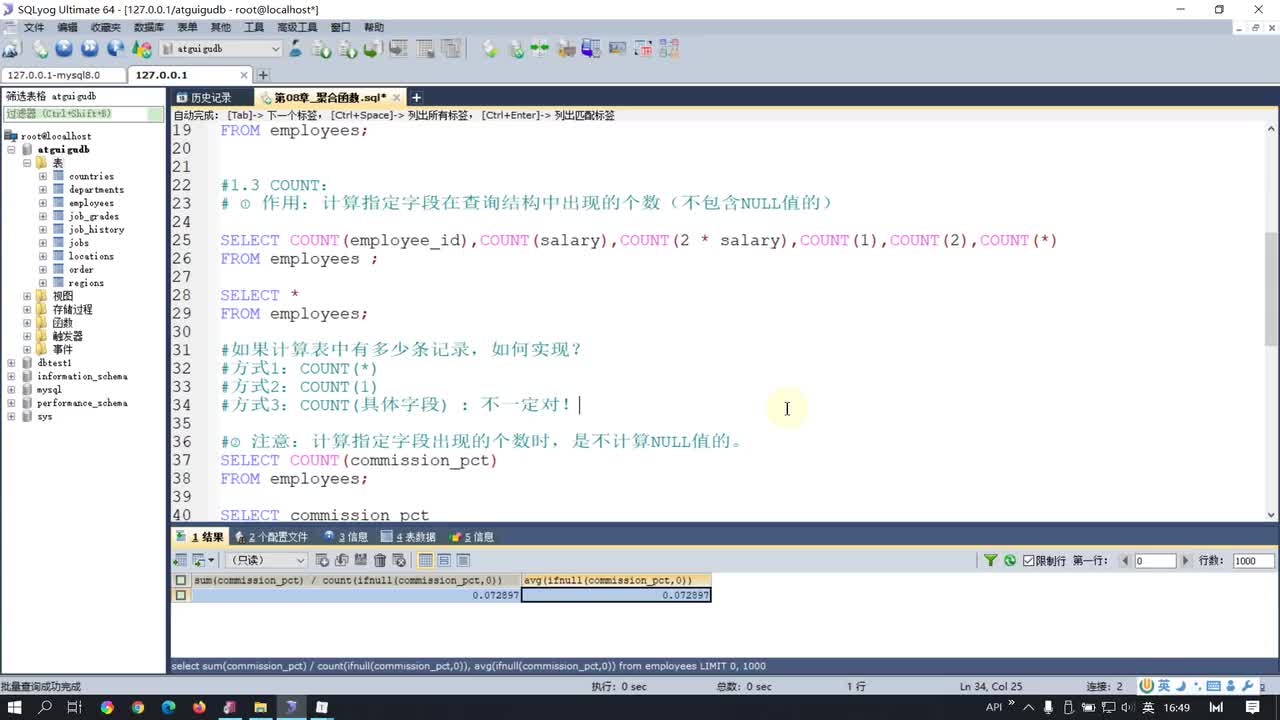Close the 第08章_聚合函数.sql tab
Viewport: 1280px width, 720px height.
coord(397,97)
